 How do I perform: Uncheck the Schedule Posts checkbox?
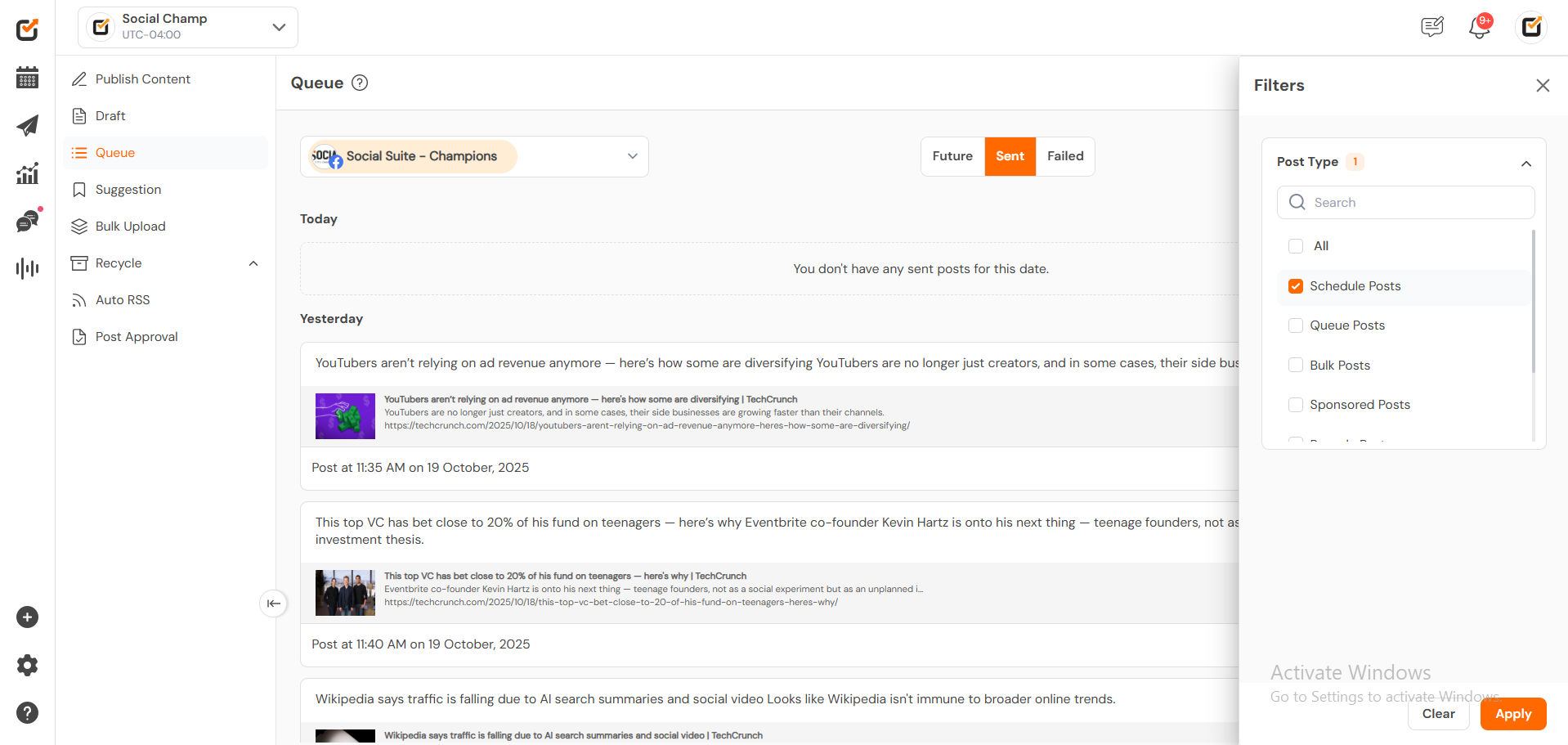point(1296,286)
